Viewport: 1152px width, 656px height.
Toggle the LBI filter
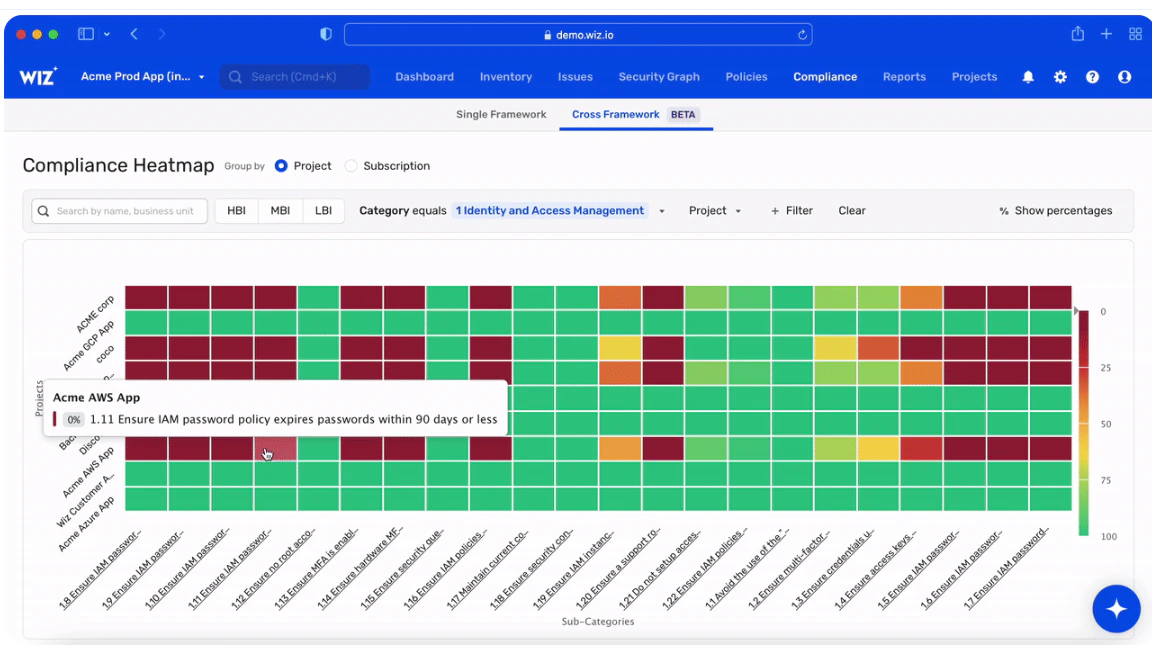click(323, 210)
